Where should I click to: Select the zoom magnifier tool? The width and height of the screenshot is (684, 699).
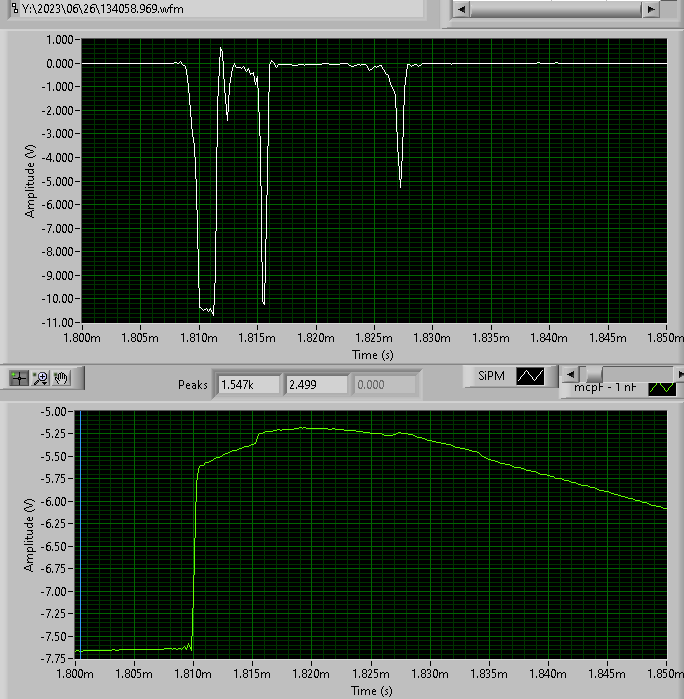[41, 378]
